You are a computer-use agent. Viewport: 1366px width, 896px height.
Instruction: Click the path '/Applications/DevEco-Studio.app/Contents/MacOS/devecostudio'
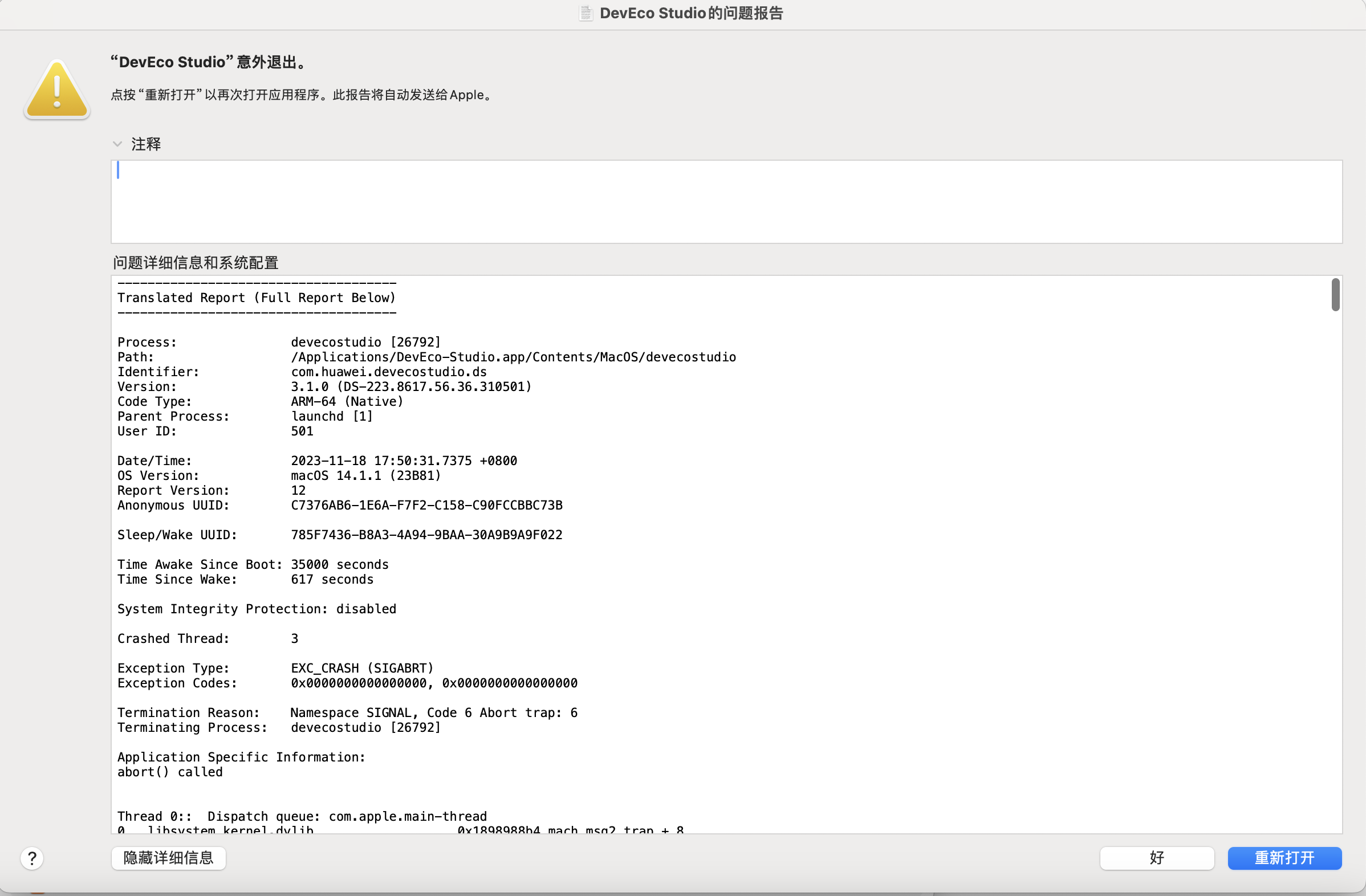[513, 357]
